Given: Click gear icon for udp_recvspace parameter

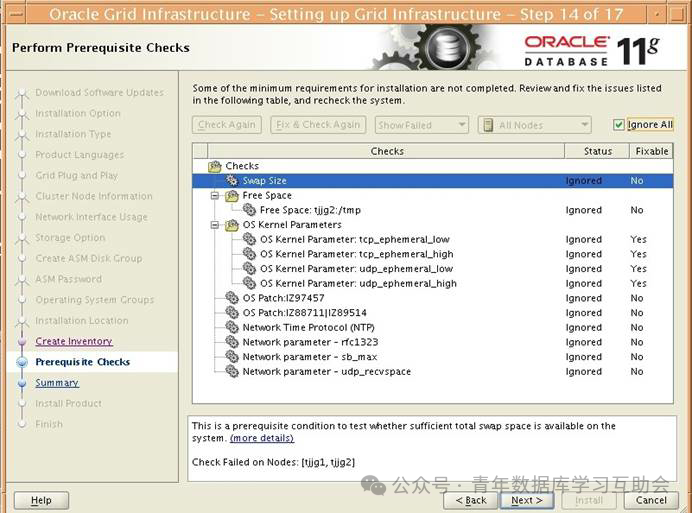Looking at the screenshot, I should pyautogui.click(x=232, y=371).
